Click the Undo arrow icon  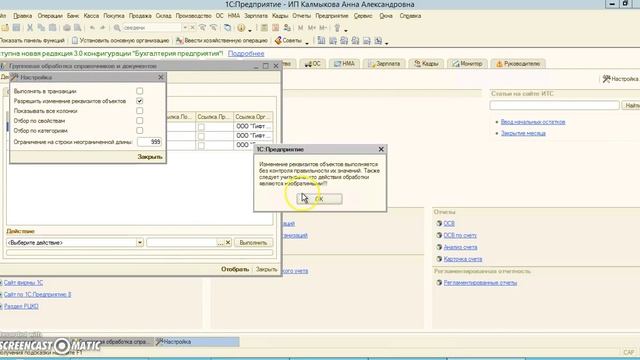point(92,28)
